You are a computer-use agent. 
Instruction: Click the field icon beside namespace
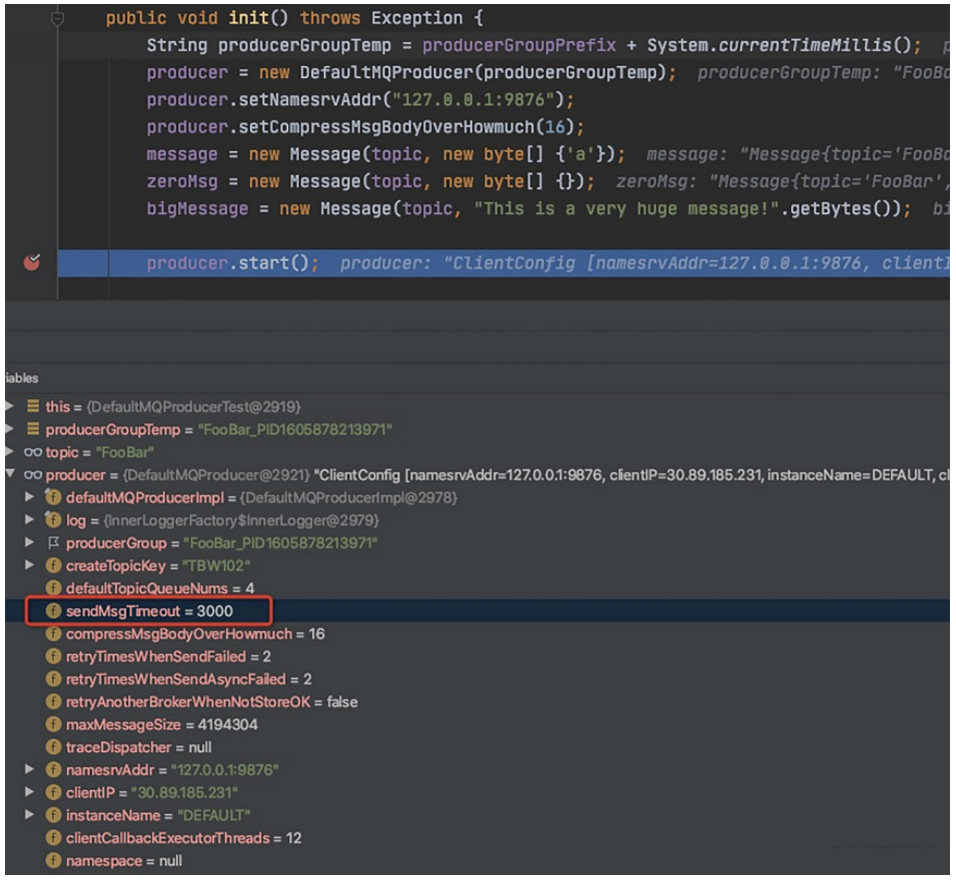click(x=53, y=860)
